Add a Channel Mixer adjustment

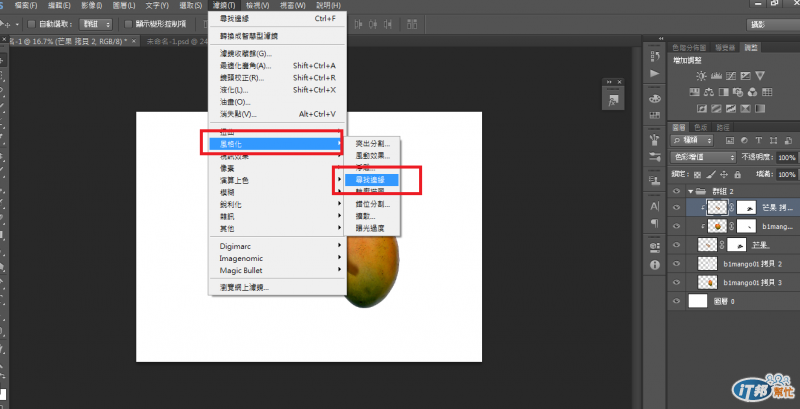[x=752, y=92]
